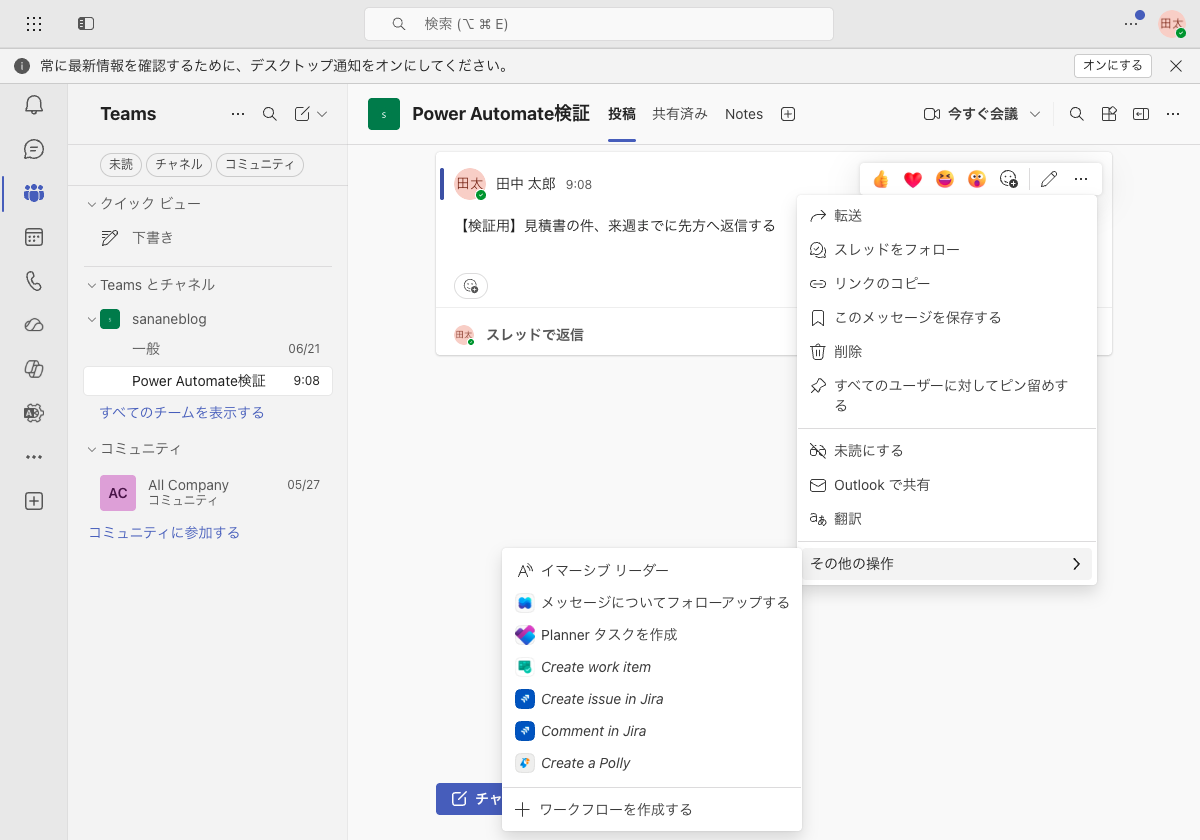The image size is (1200, 840).
Task: Open Calls phone icon in left rail
Action: (x=34, y=281)
